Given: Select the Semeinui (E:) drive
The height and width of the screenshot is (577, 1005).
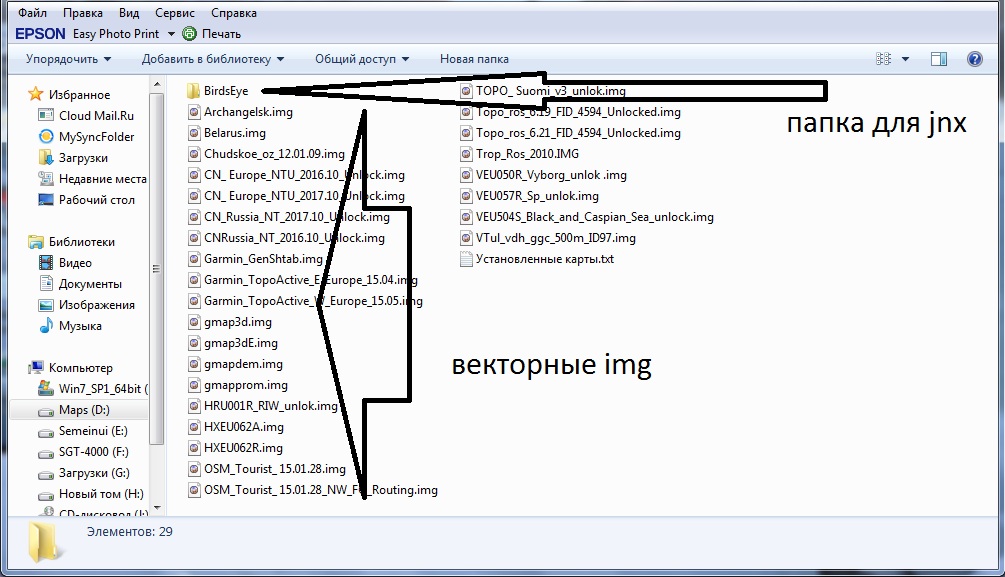Looking at the screenshot, I should 92,431.
